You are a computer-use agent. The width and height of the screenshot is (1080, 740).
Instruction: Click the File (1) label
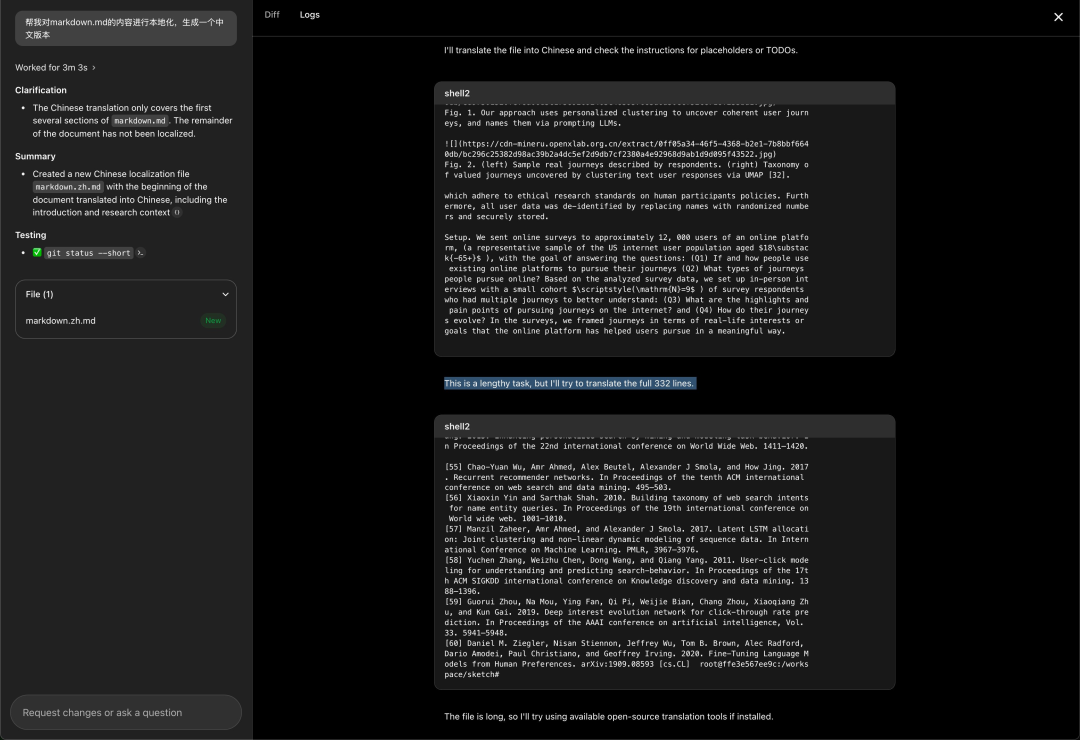coord(39,294)
